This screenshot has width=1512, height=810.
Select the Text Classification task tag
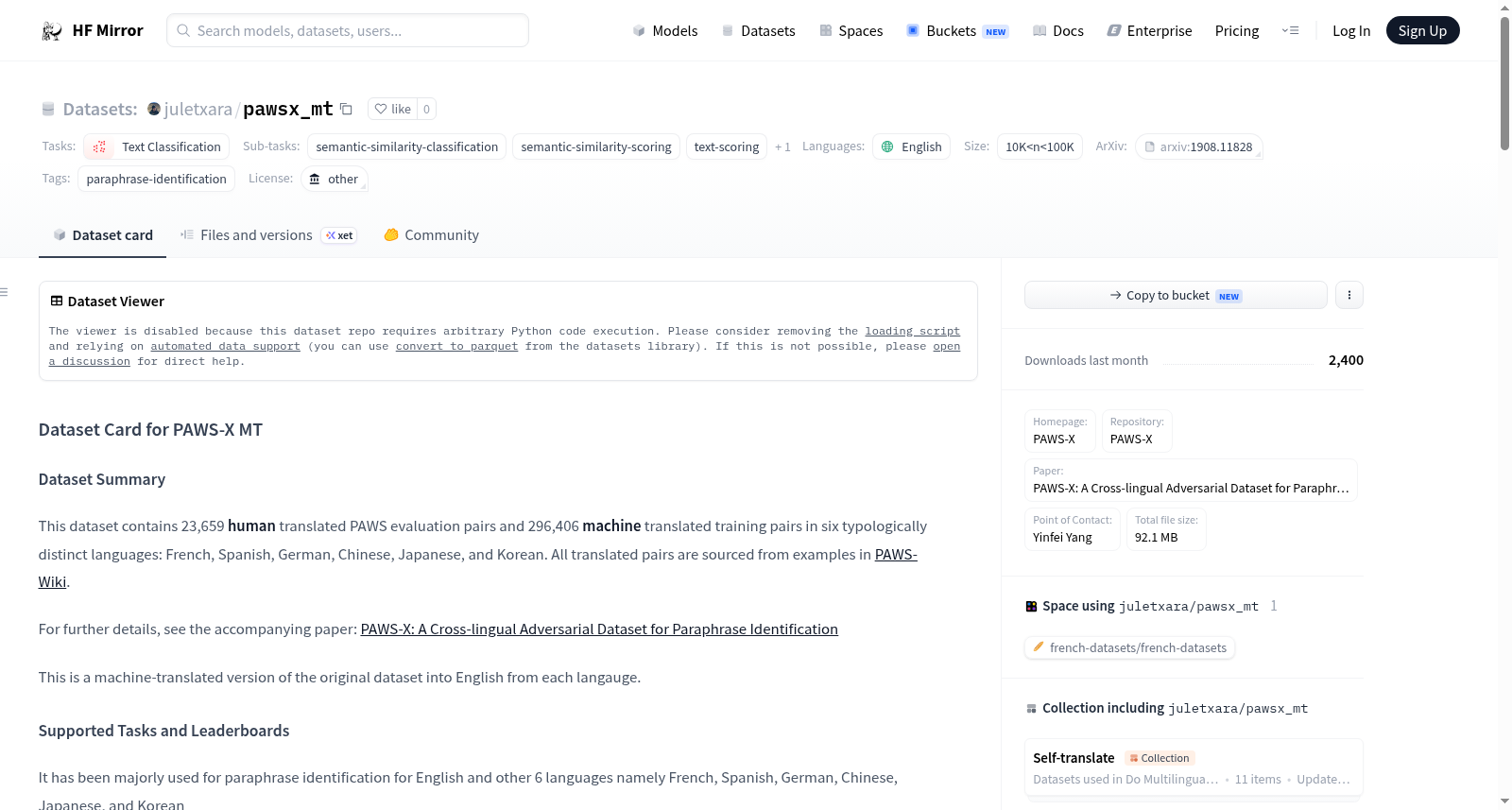point(157,146)
